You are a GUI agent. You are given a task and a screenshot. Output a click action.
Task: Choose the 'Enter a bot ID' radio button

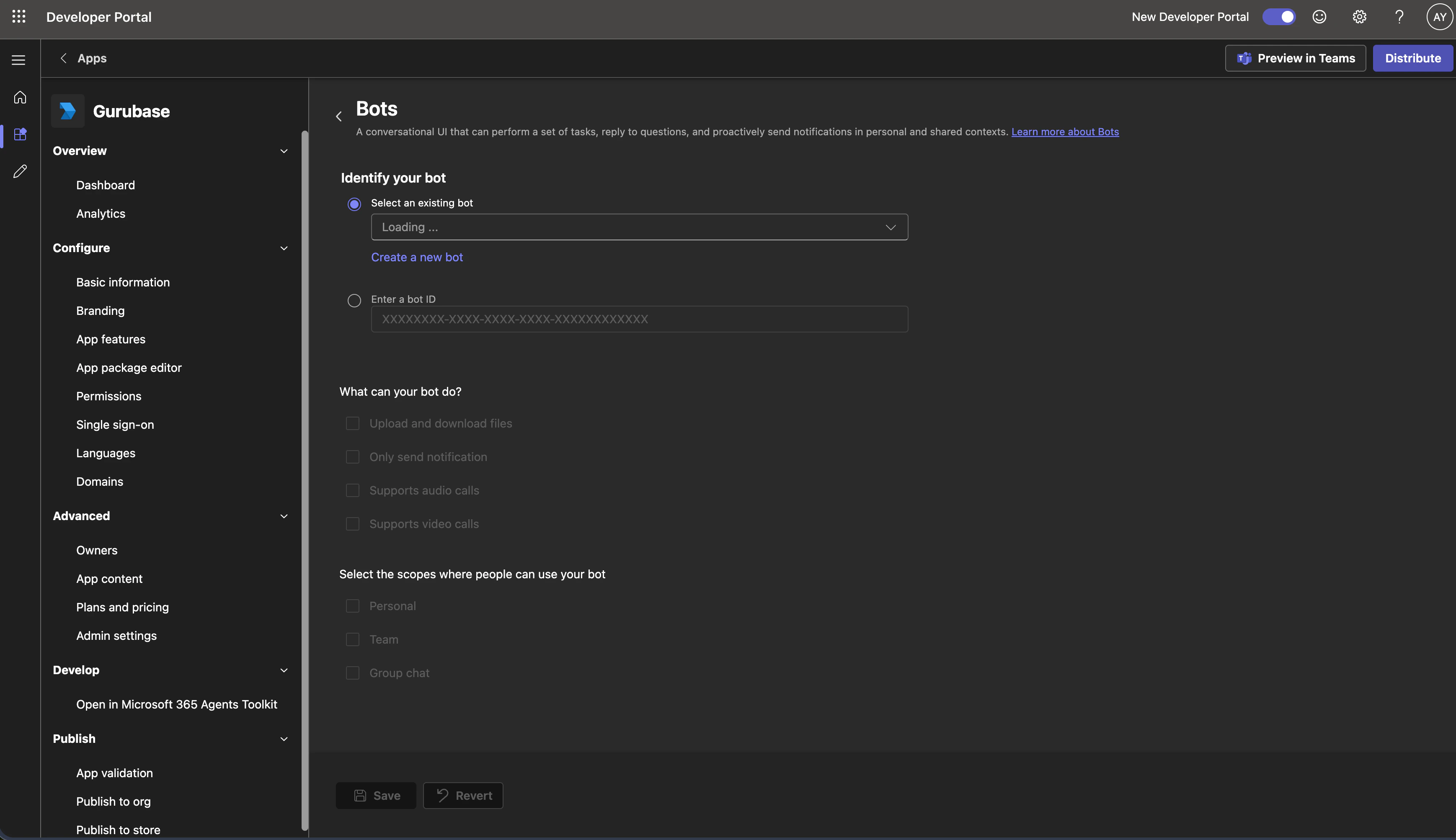[x=354, y=301]
